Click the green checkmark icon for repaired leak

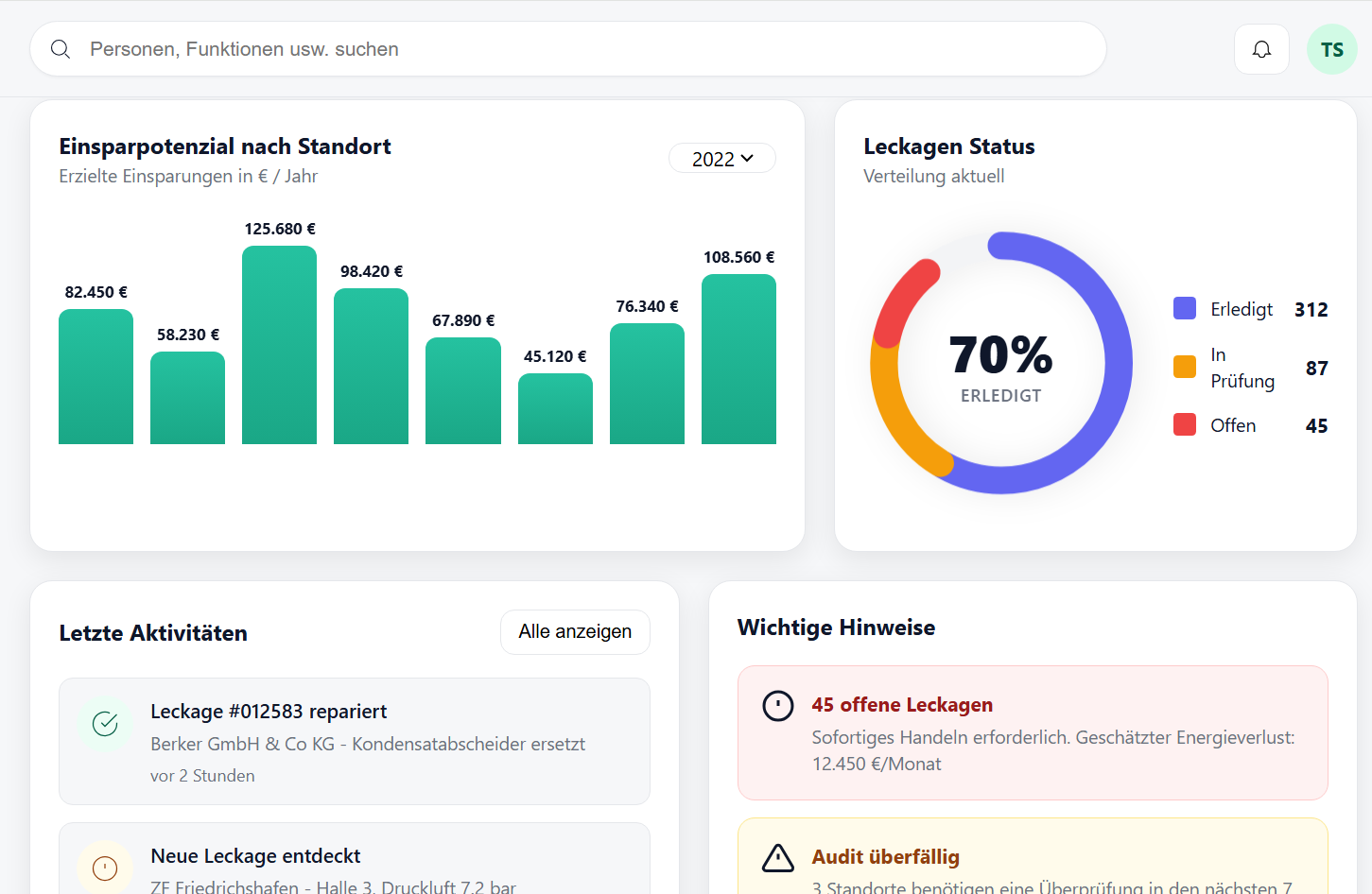pyautogui.click(x=105, y=724)
